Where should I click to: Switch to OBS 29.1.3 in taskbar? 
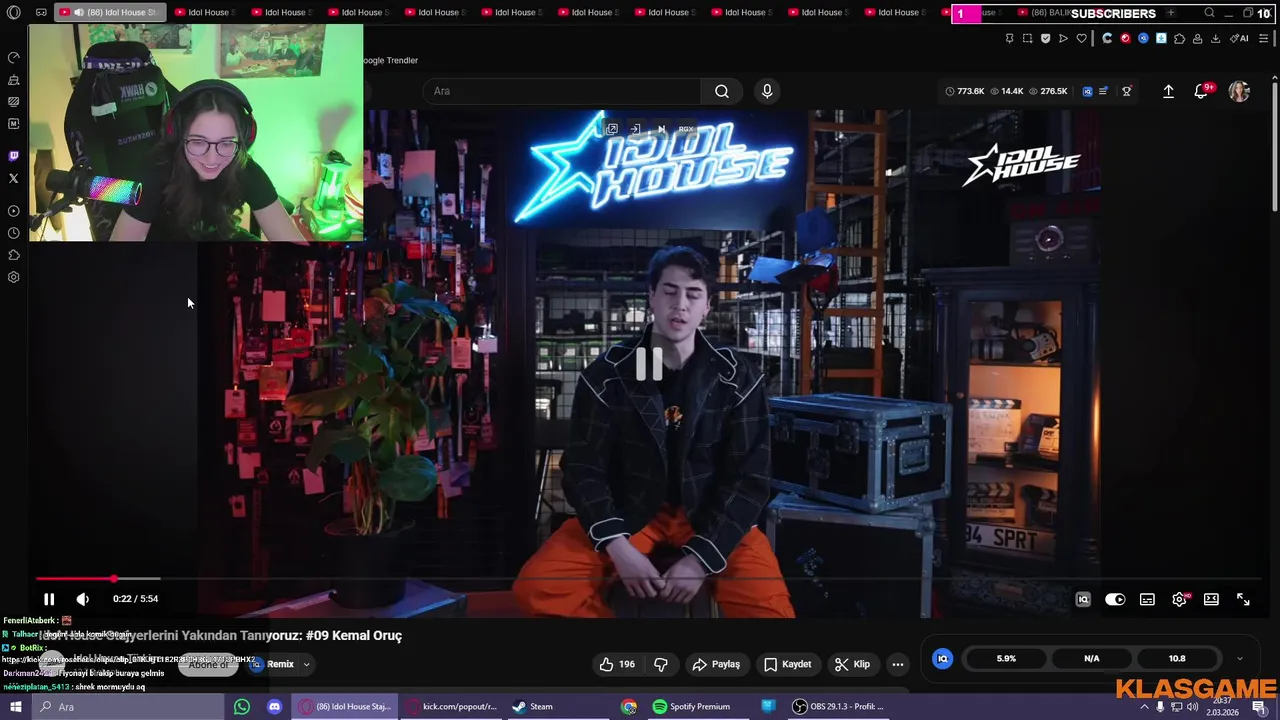(x=838, y=707)
